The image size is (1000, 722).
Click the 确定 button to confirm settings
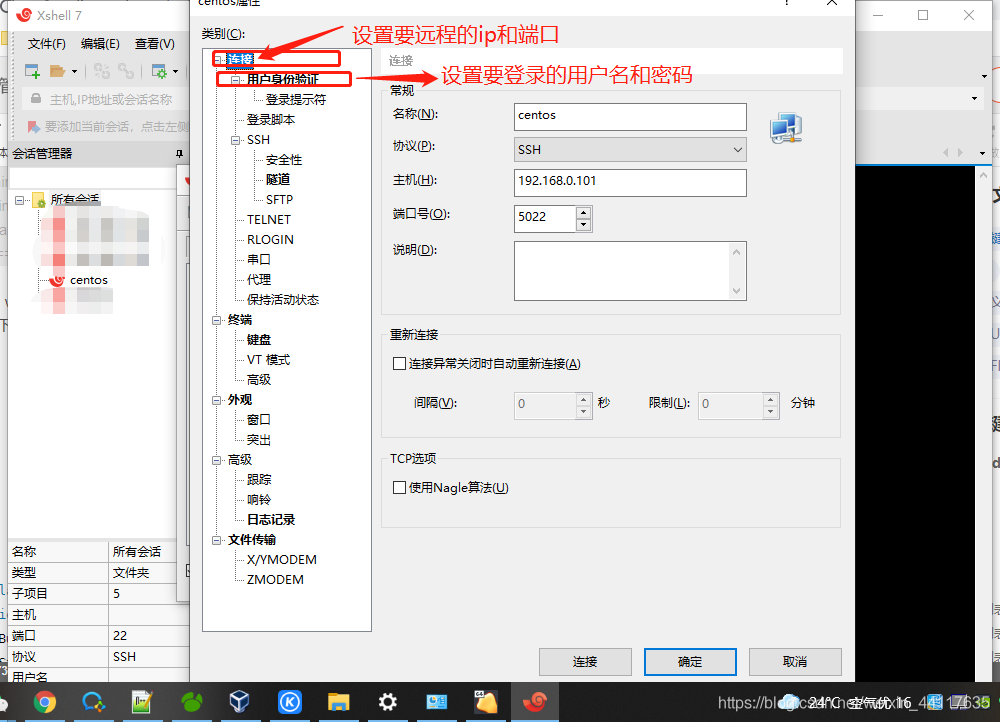689,661
